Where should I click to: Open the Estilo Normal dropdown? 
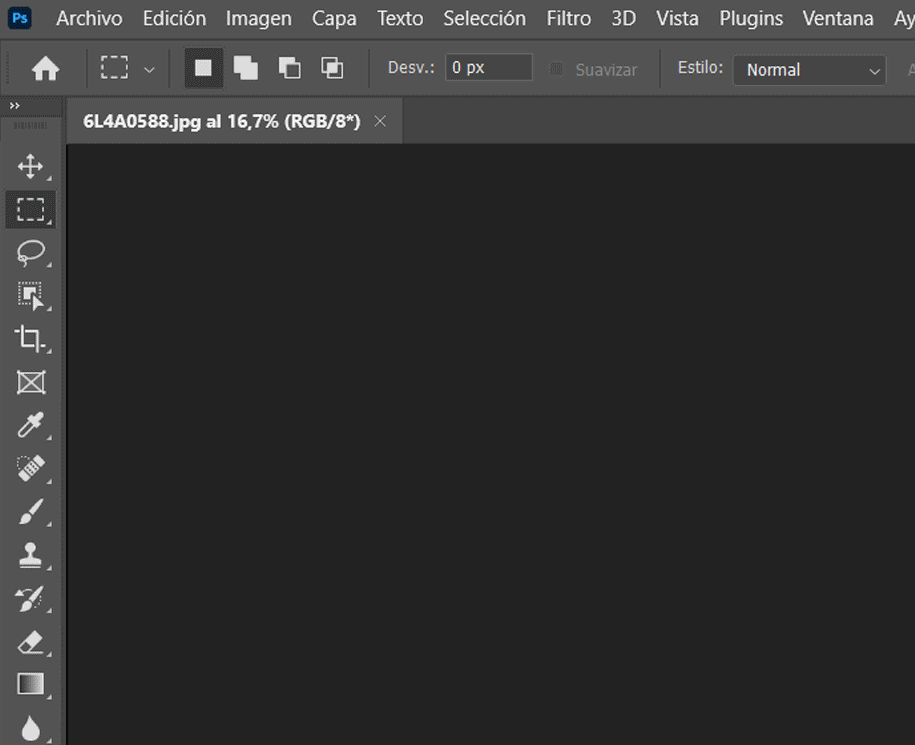point(809,70)
